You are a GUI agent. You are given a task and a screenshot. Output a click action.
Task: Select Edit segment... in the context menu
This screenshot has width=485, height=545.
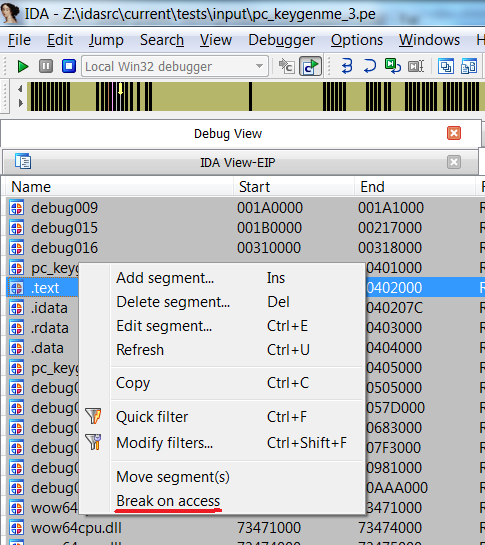[164, 326]
